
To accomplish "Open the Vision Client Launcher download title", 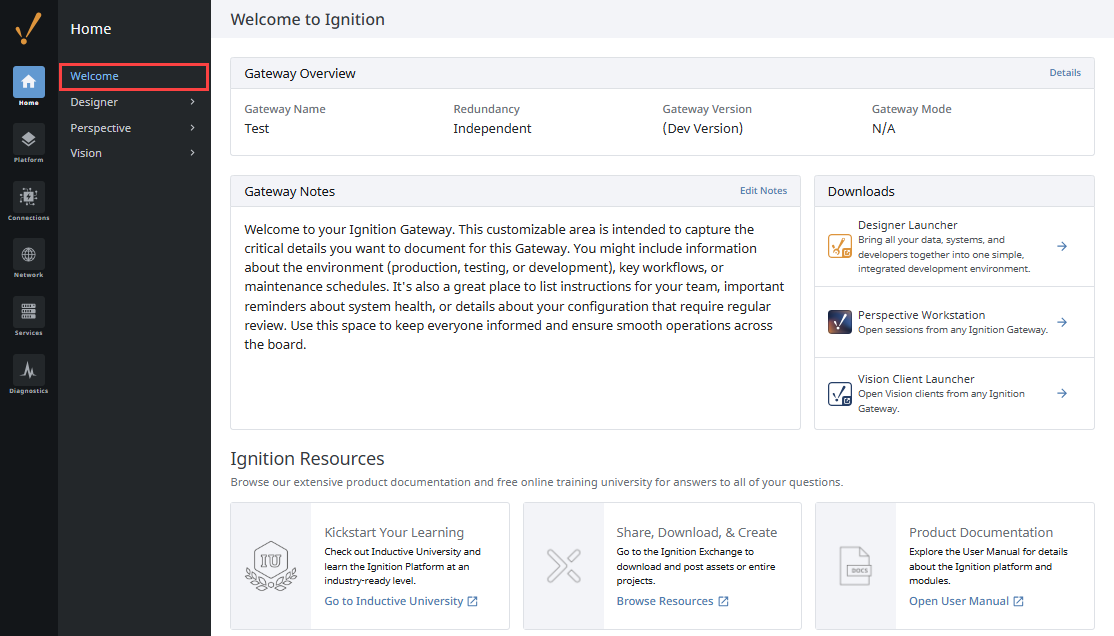I will click(x=916, y=379).
